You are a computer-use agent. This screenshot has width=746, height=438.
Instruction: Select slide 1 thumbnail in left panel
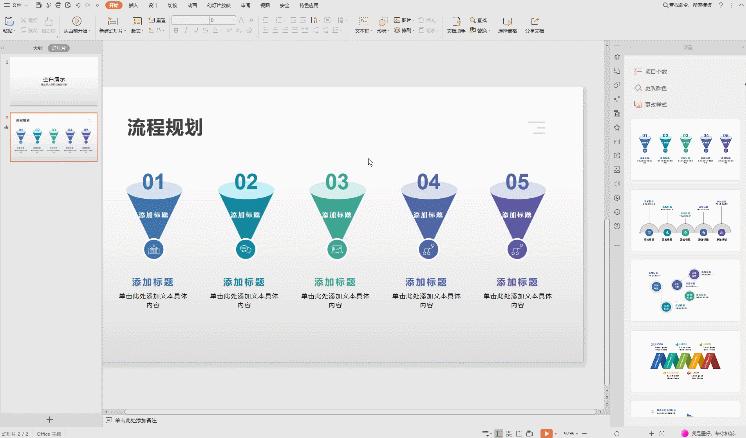(54, 80)
